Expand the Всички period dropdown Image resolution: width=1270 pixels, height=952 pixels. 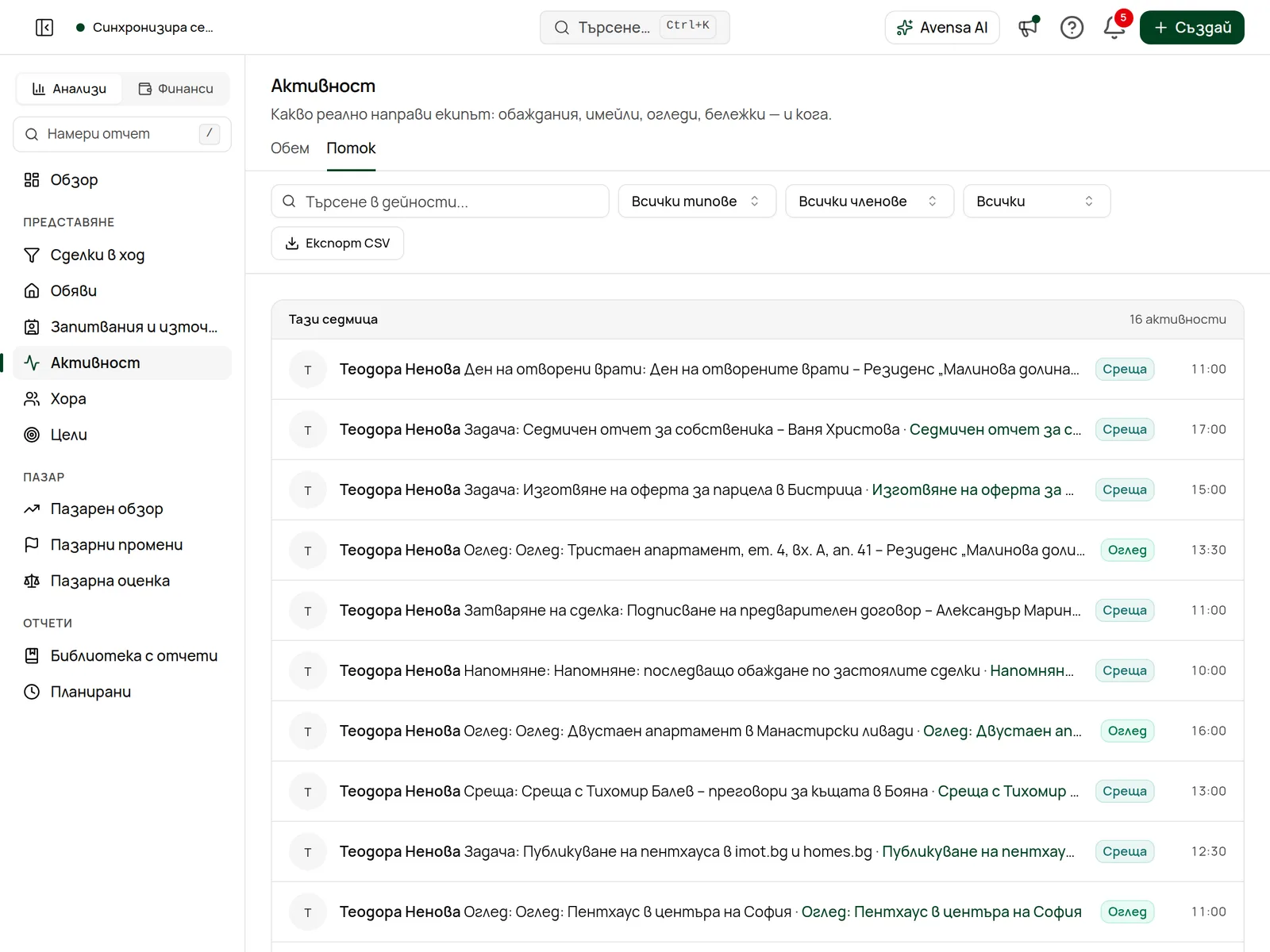tap(1037, 202)
